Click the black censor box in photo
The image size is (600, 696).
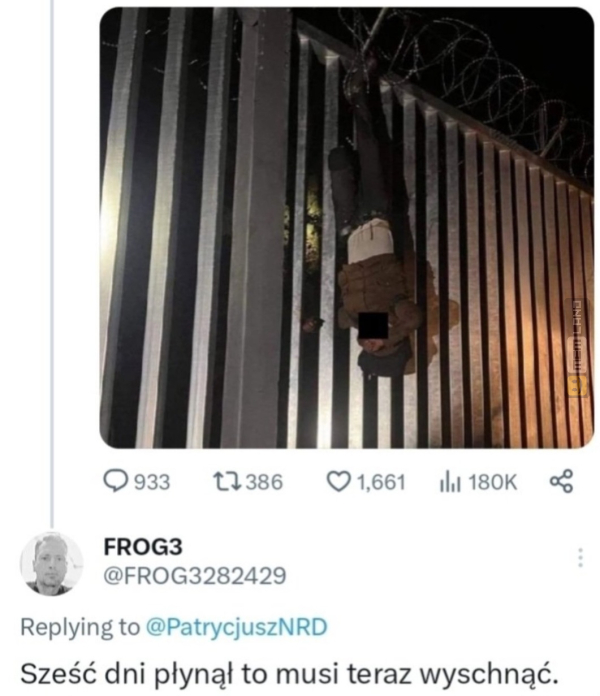tap(373, 325)
